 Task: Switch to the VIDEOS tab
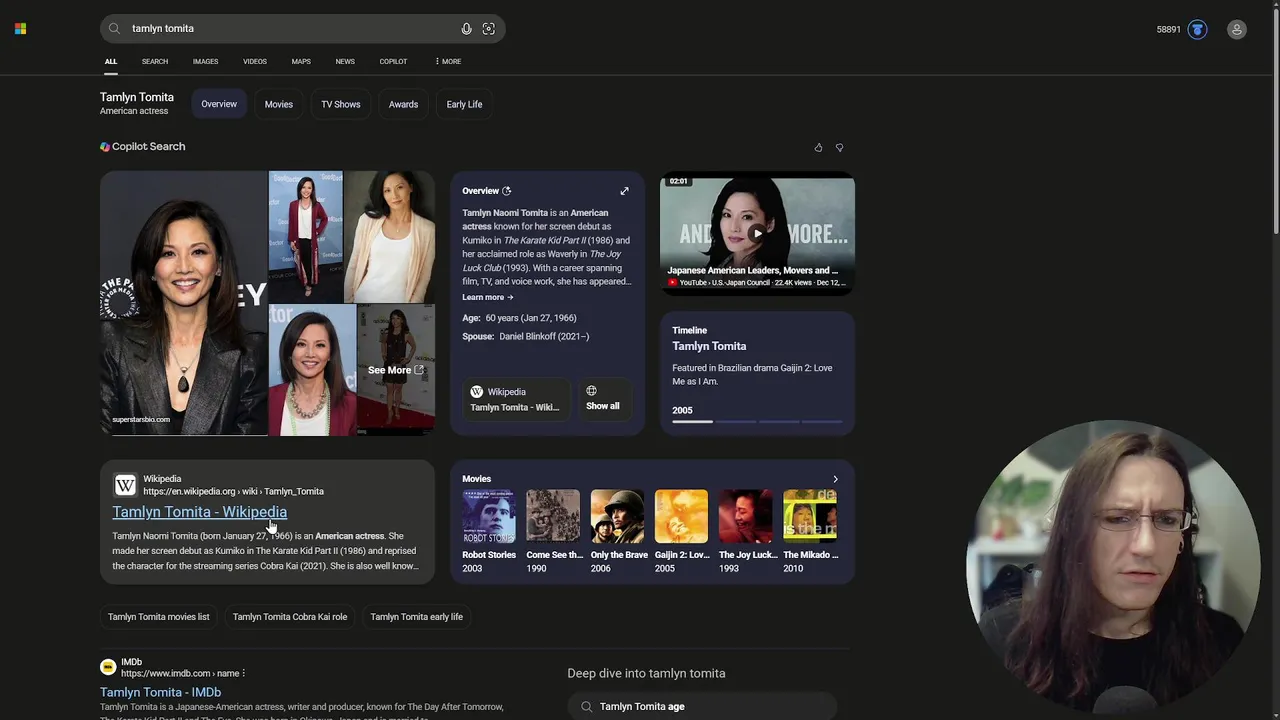[255, 62]
